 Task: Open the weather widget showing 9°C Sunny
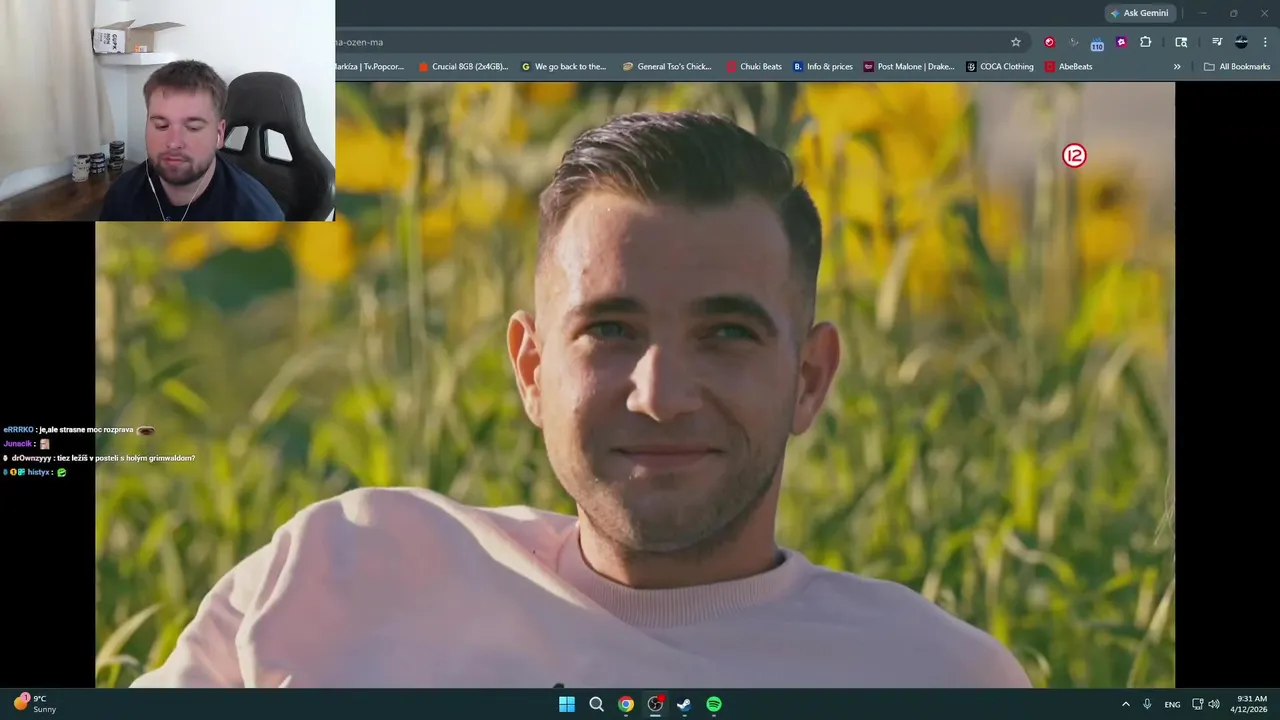point(35,704)
